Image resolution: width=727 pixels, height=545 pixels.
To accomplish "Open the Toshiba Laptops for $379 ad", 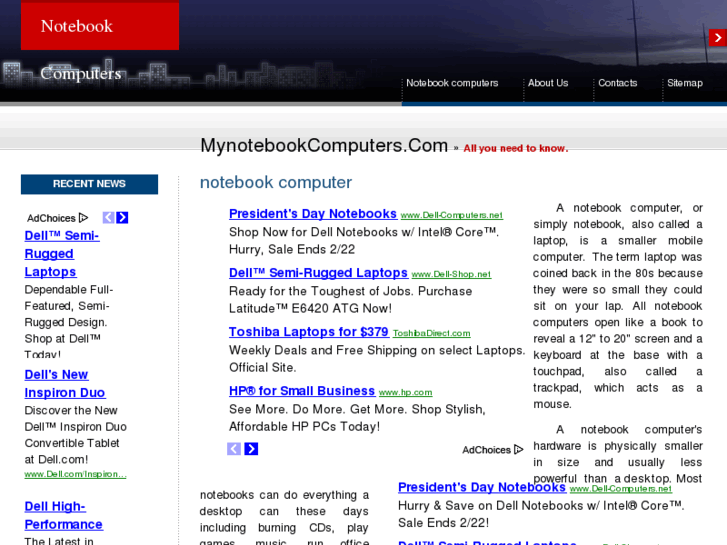I will (308, 332).
